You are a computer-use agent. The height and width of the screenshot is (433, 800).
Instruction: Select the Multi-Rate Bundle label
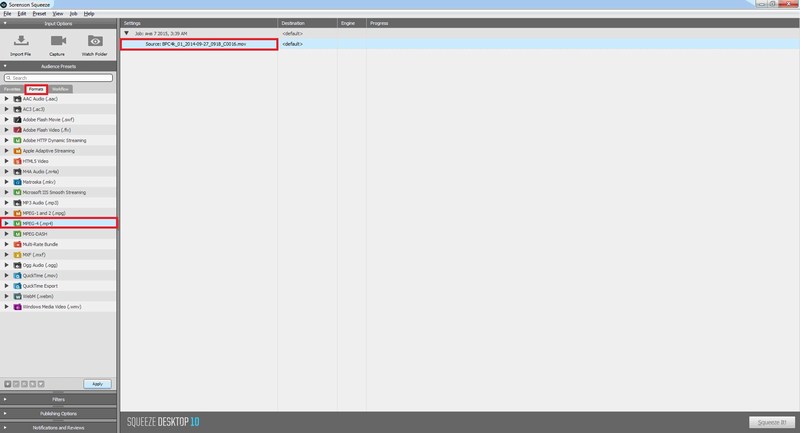point(40,244)
